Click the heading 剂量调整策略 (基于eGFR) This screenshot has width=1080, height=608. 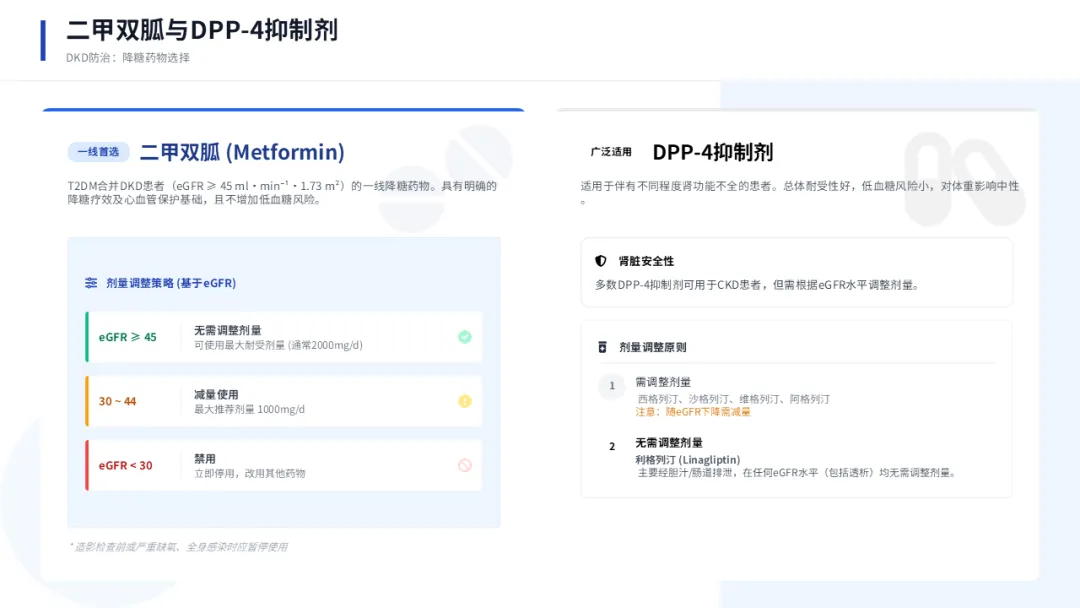(x=171, y=283)
